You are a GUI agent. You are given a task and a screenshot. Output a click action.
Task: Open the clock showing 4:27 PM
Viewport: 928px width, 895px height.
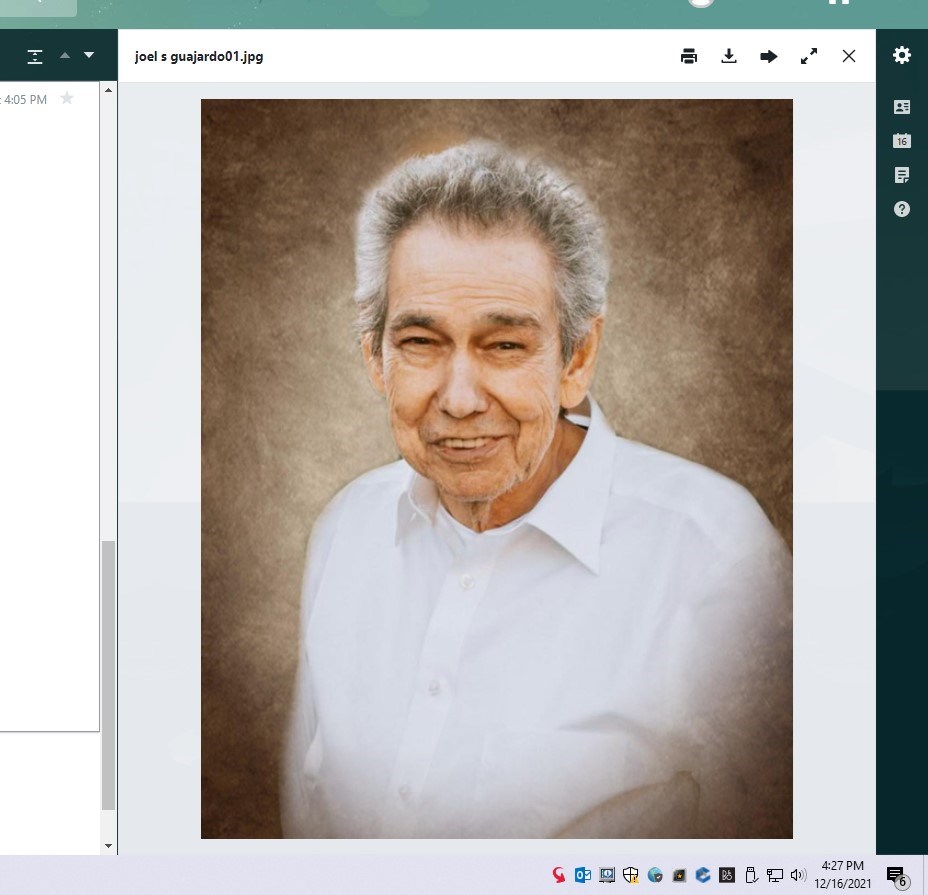click(x=841, y=873)
